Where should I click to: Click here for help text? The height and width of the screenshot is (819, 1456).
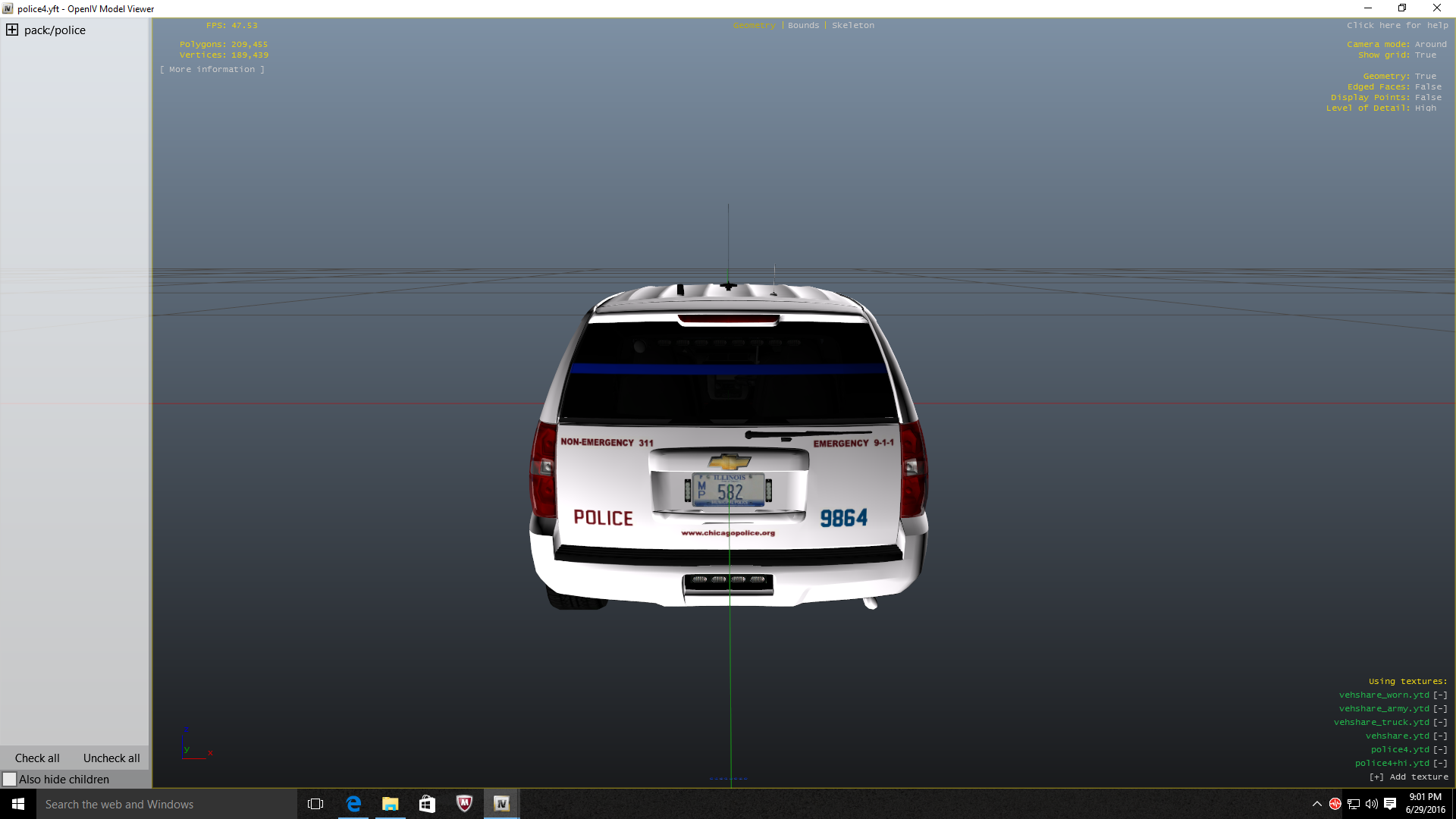[x=1397, y=26]
